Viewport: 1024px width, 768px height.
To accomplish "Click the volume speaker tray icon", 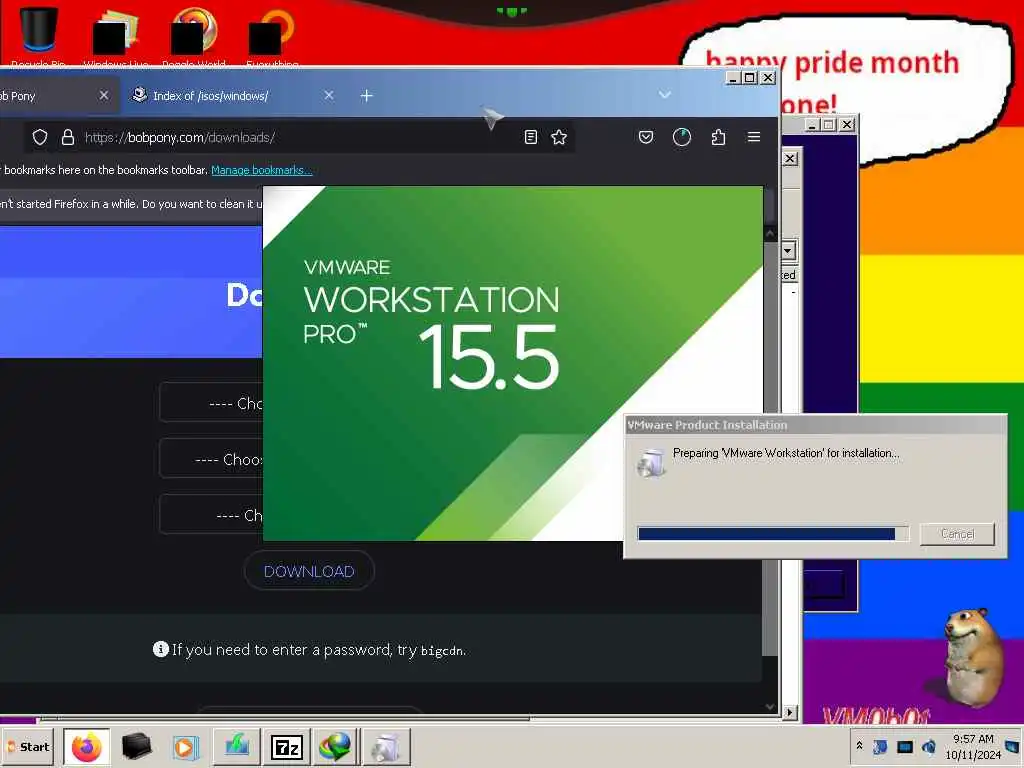I will (x=929, y=746).
